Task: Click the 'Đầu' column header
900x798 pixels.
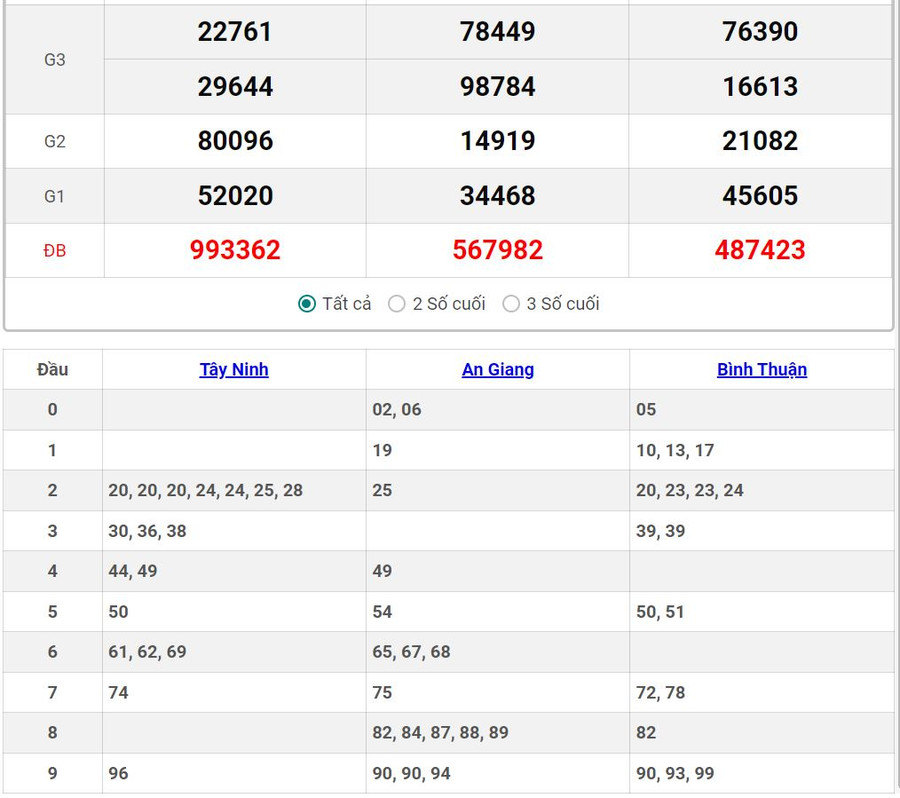Action: click(53, 369)
